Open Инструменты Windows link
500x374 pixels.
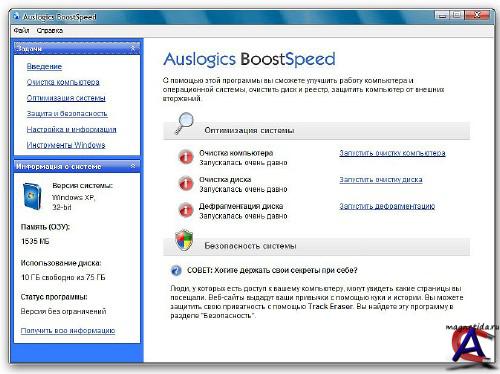tap(66, 145)
